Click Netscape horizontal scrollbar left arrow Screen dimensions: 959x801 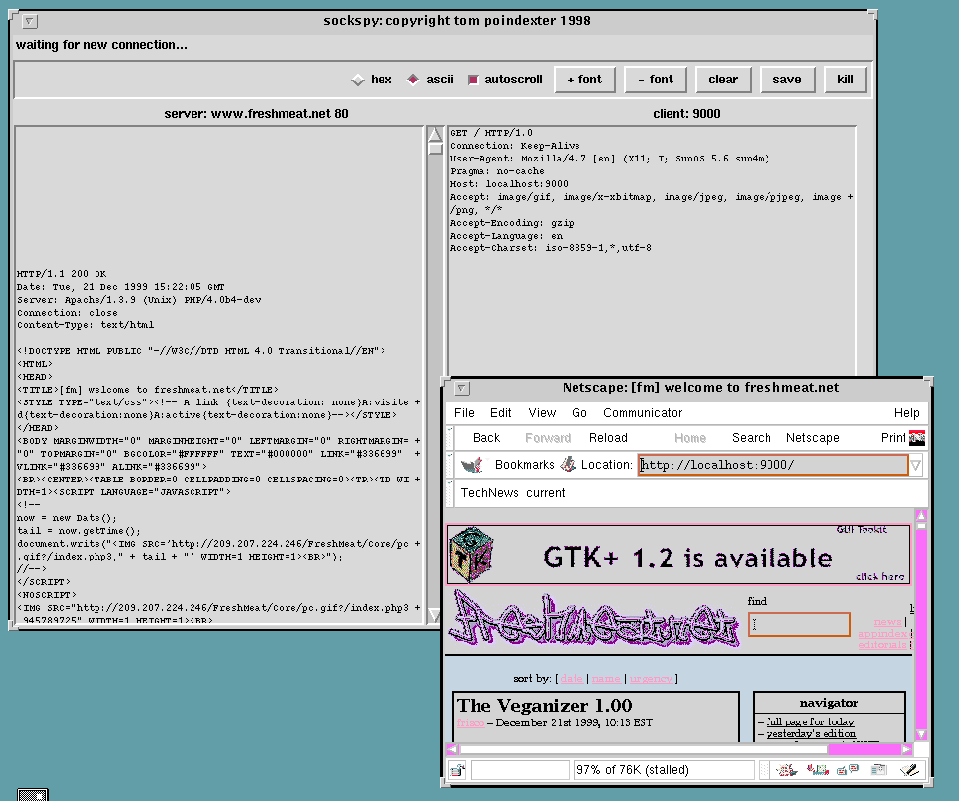coord(452,749)
